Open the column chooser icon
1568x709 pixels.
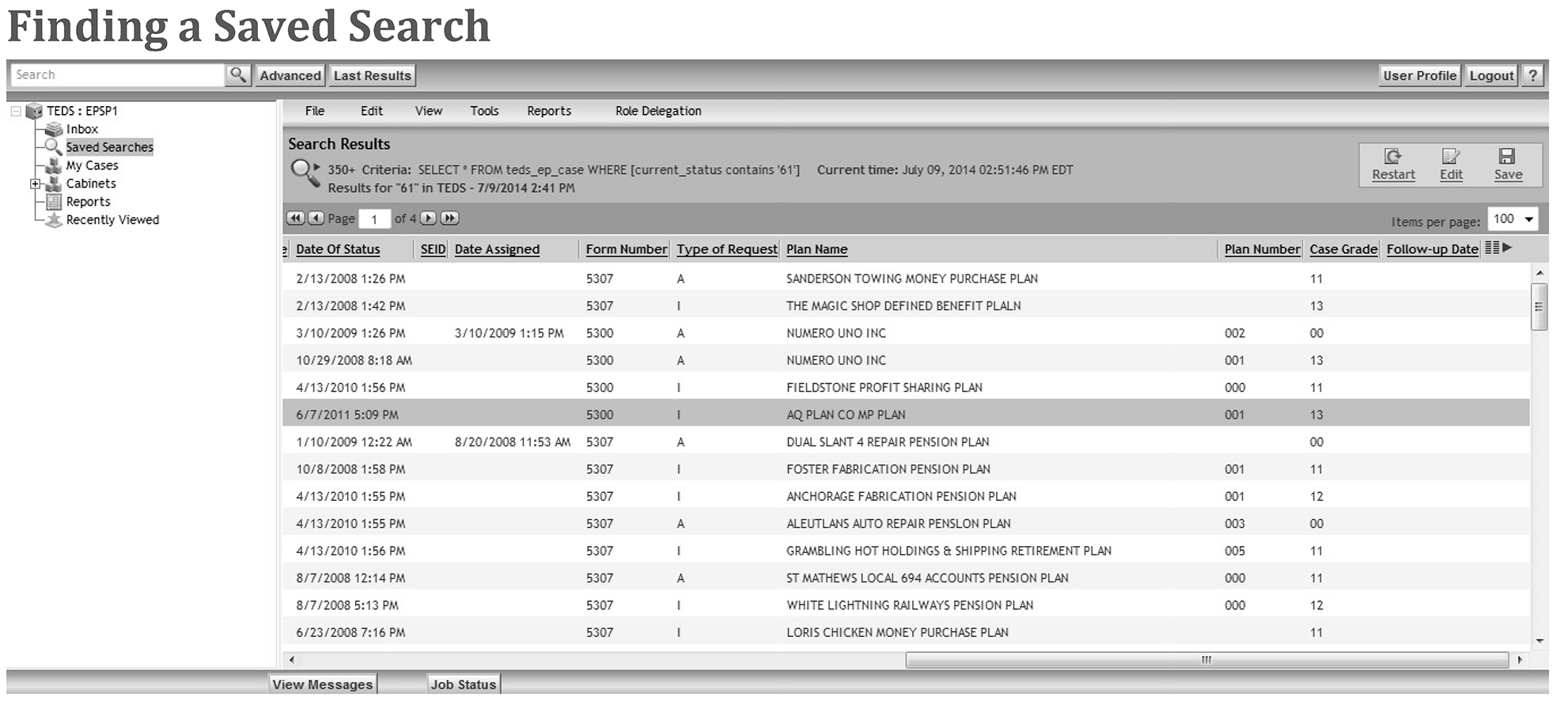click(1492, 248)
